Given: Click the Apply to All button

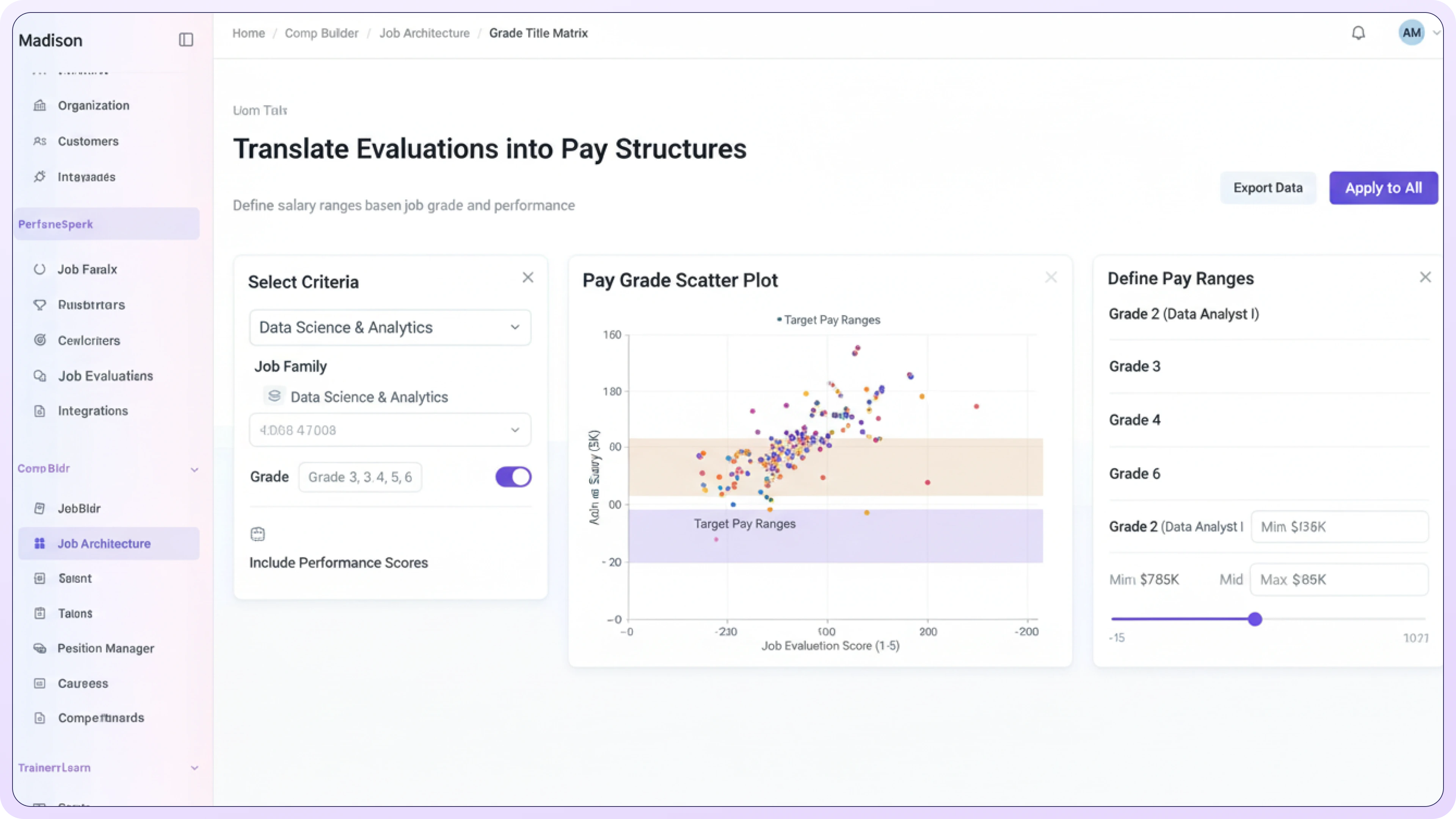Looking at the screenshot, I should click(x=1383, y=188).
